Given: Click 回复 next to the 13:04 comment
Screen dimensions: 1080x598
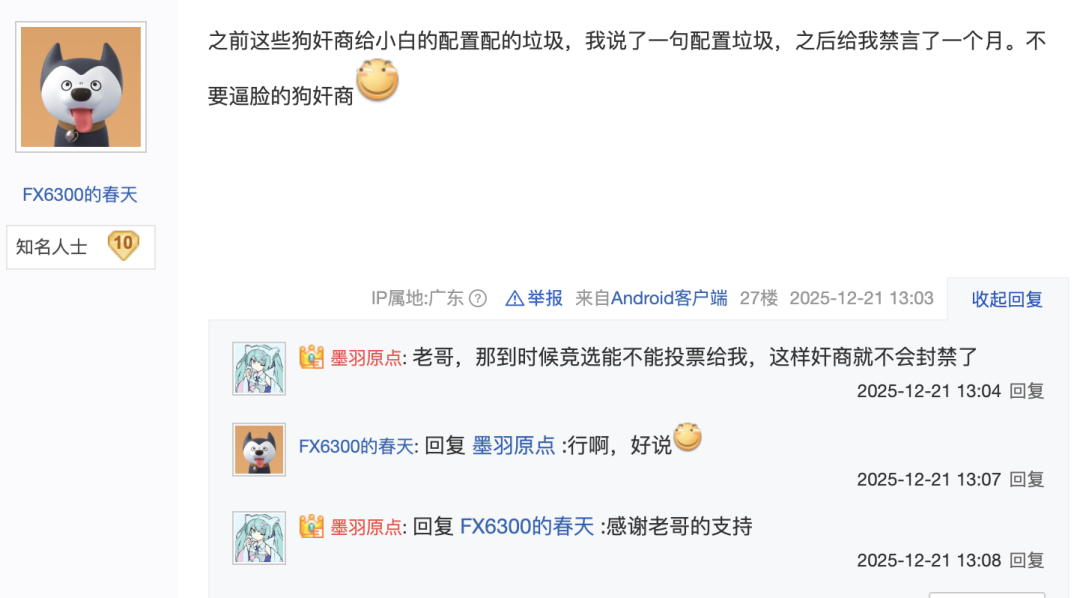Looking at the screenshot, I should (1026, 391).
